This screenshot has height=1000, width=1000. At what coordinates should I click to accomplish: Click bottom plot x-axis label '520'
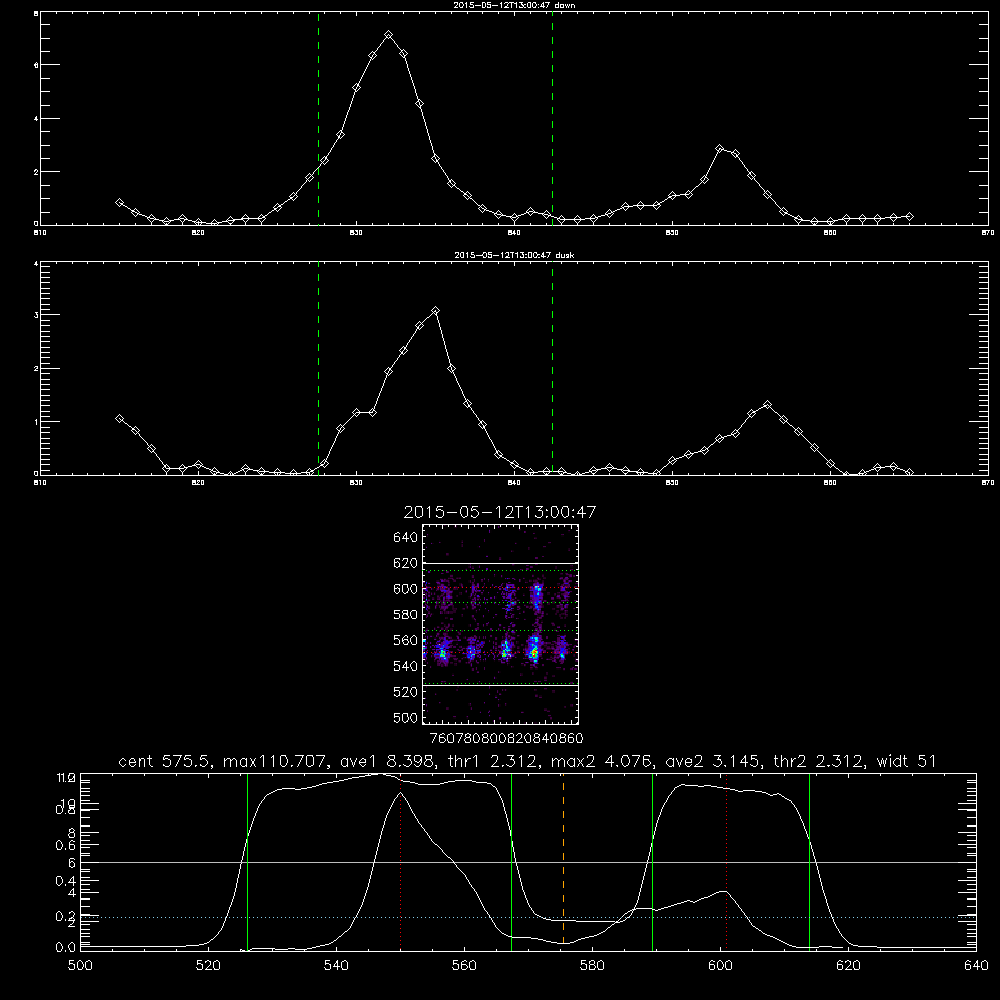pos(208,966)
